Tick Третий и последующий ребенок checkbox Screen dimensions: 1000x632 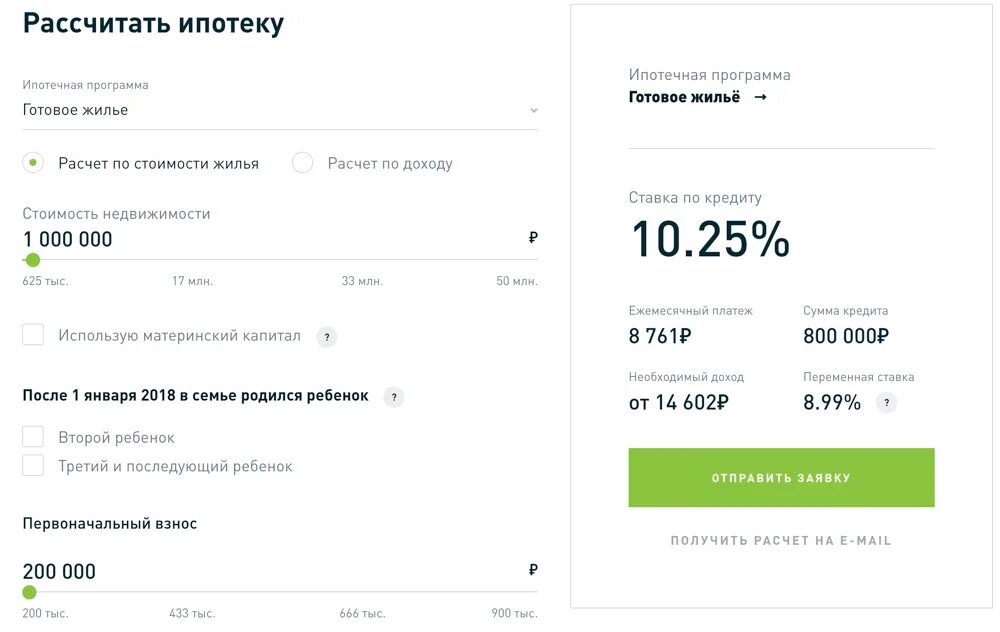point(33,465)
